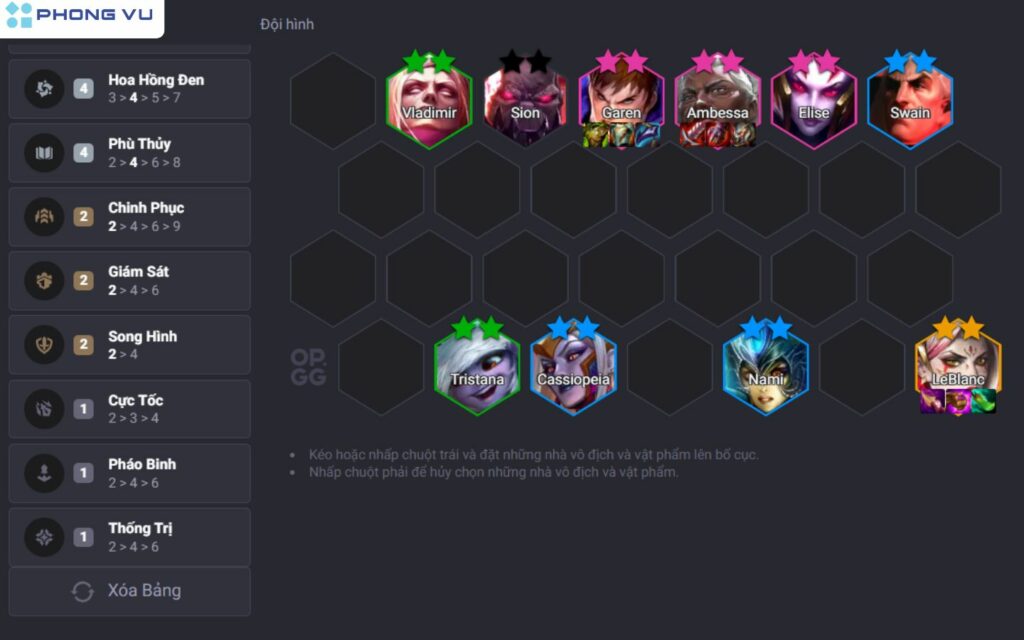The width and height of the screenshot is (1024, 640).
Task: Select the Song Hình trait row
Action: (x=129, y=345)
